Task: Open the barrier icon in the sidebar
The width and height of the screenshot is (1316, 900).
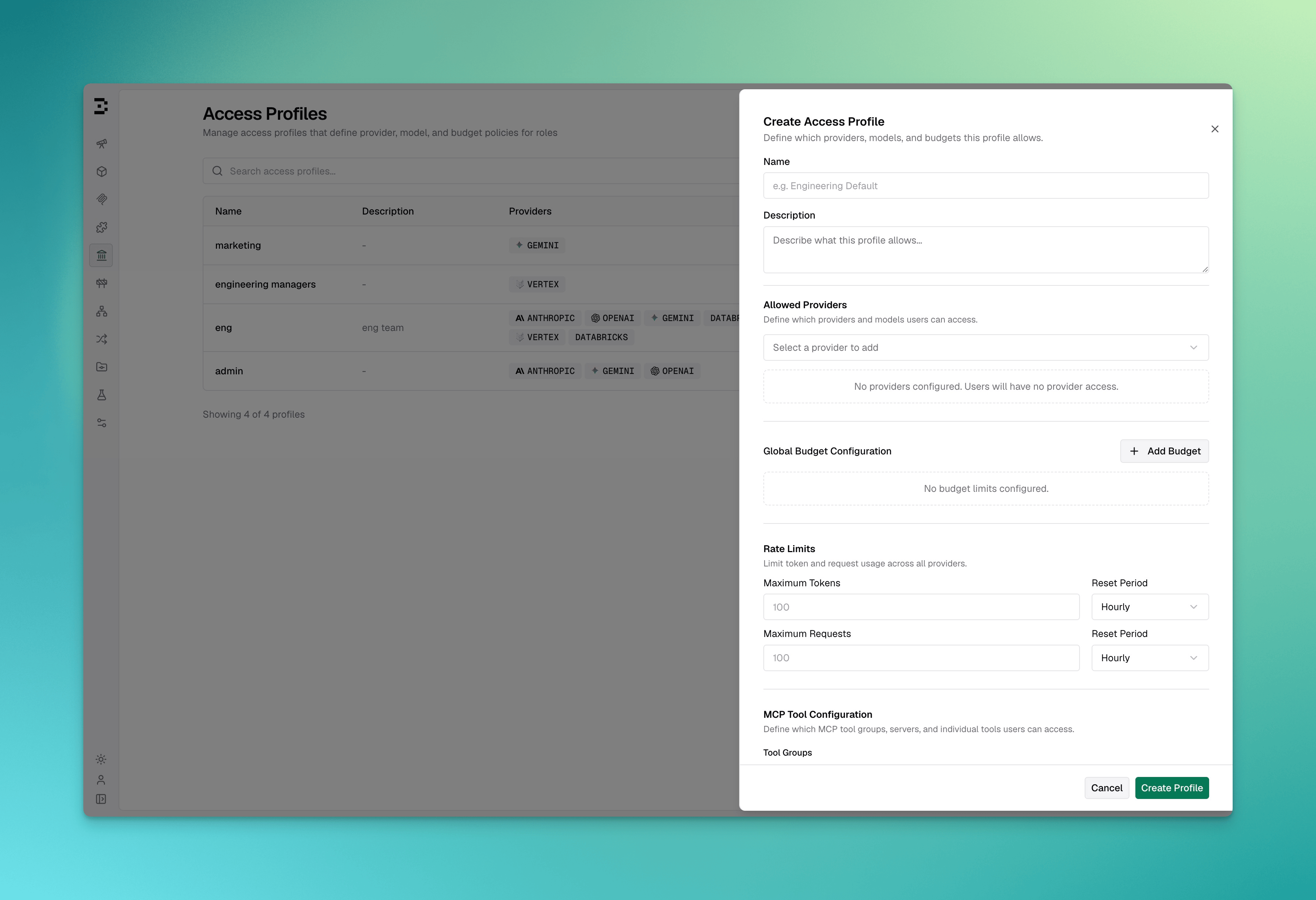Action: [102, 283]
